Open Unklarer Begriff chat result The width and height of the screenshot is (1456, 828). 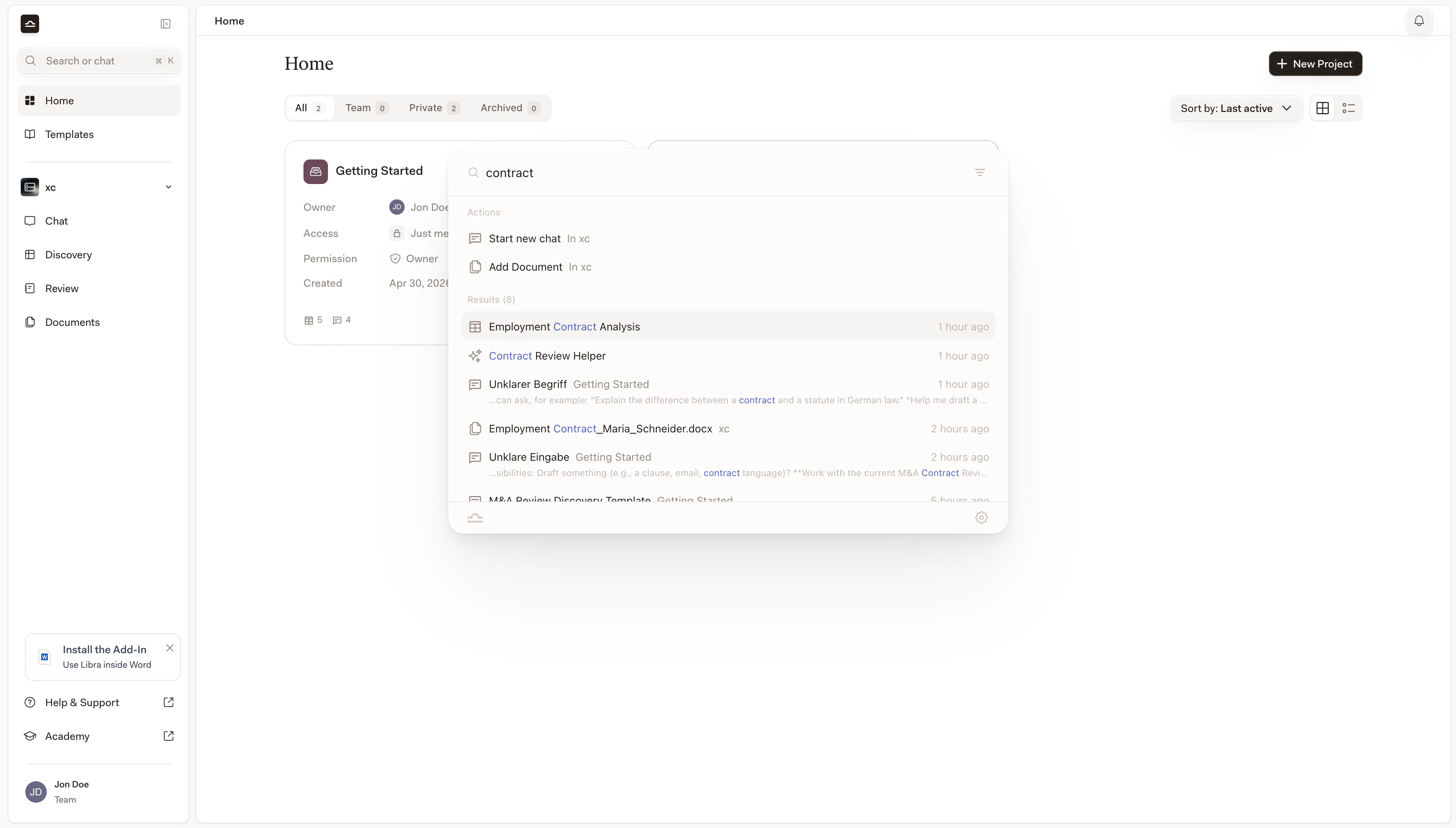[x=728, y=392]
